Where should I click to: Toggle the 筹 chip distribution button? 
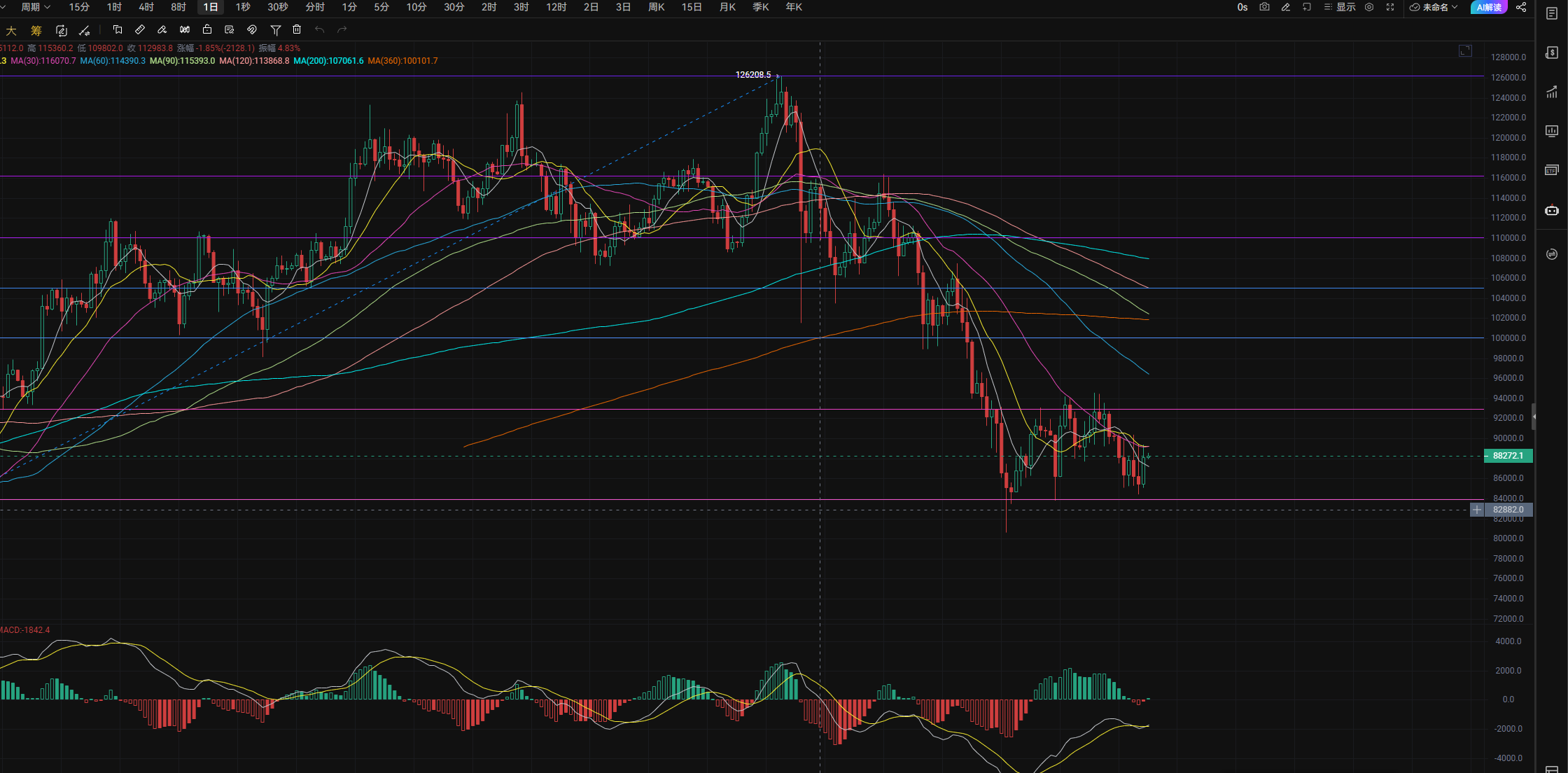tap(36, 30)
